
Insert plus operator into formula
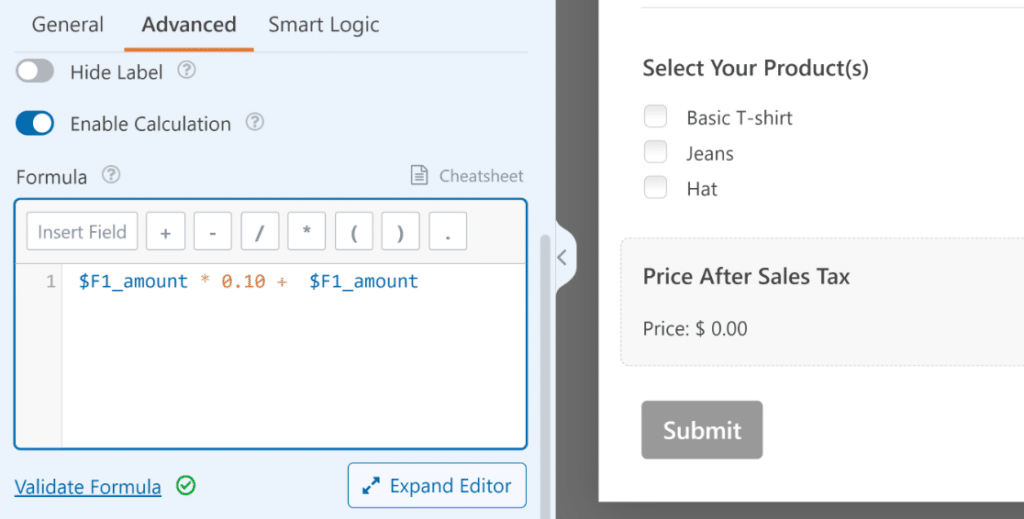point(166,232)
